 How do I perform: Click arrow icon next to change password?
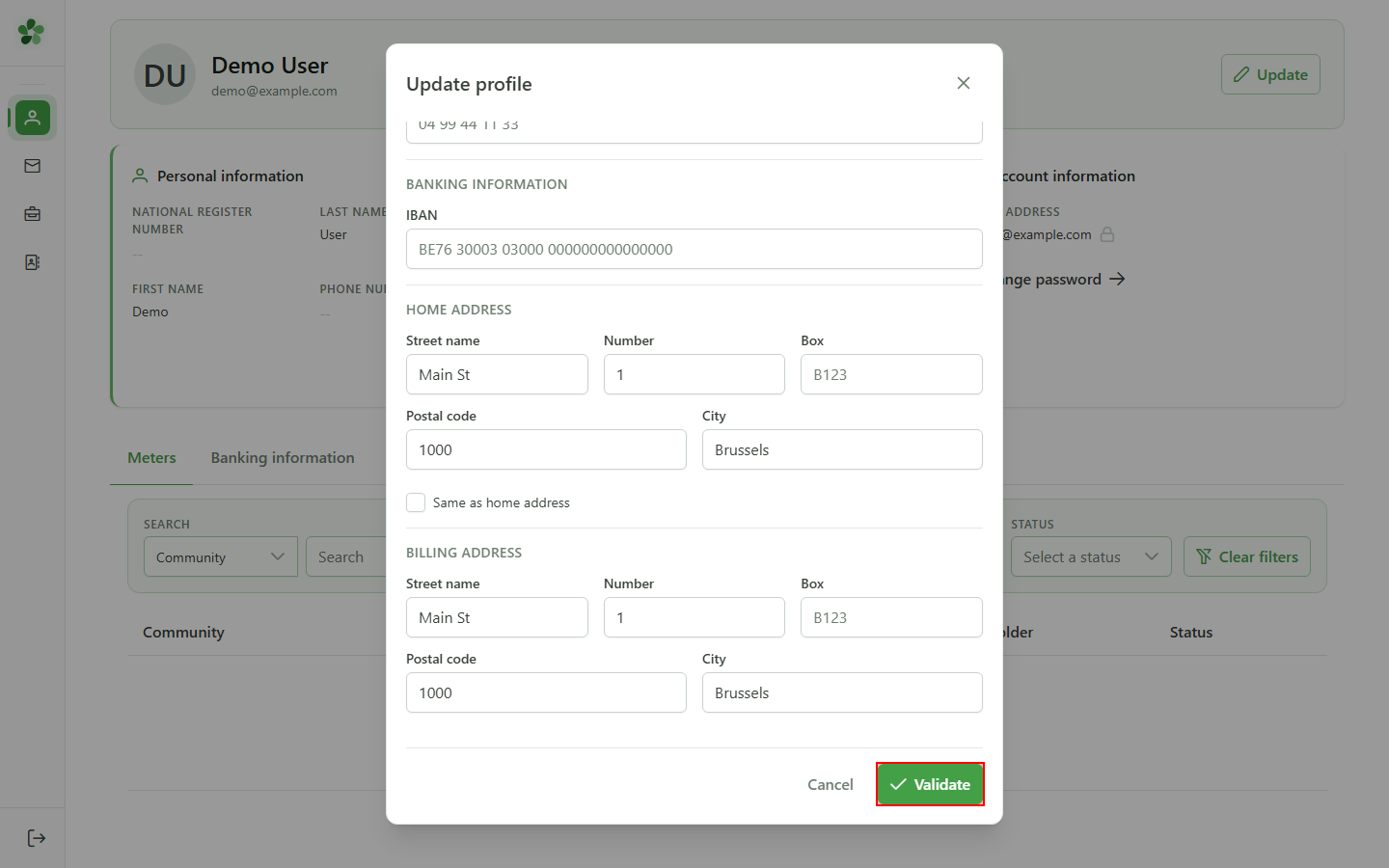[1117, 279]
